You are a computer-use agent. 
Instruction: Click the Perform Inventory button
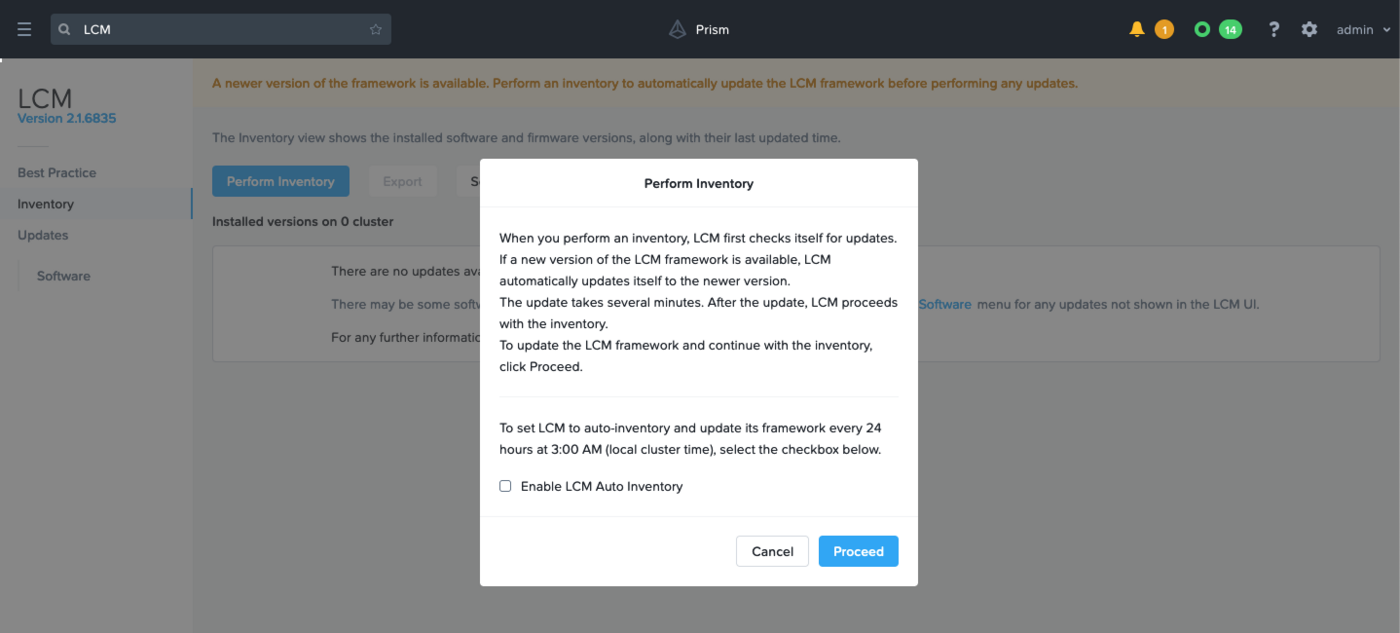(280, 181)
